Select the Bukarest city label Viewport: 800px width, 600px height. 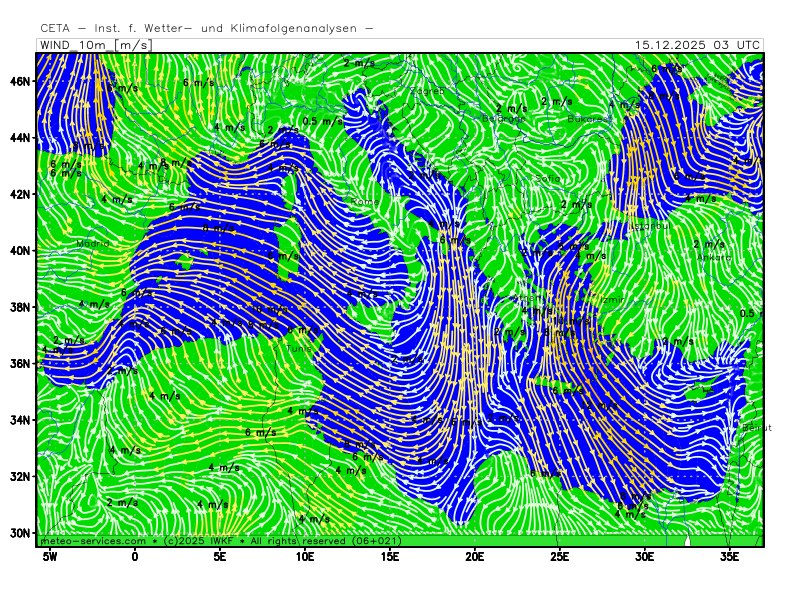[x=586, y=119]
